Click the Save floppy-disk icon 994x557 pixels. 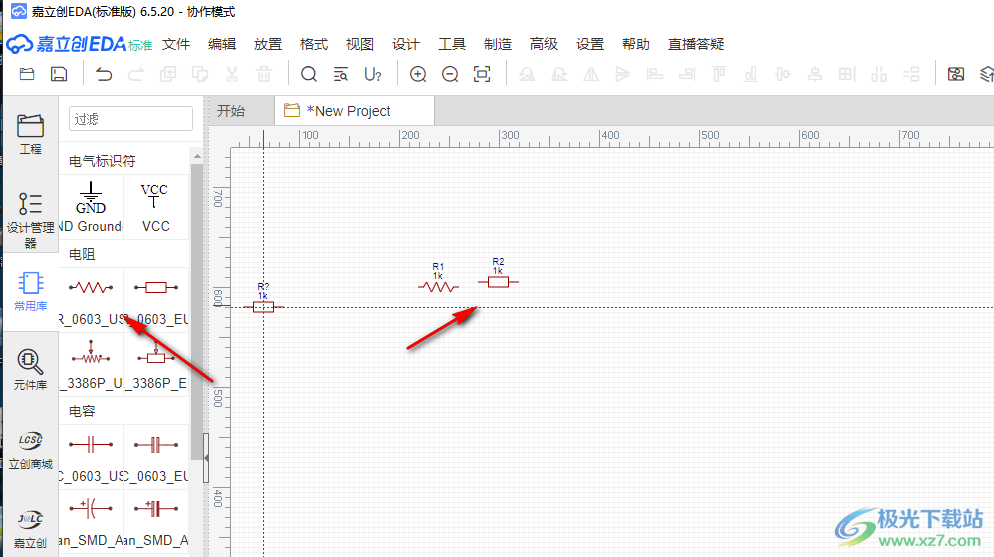(x=59, y=74)
